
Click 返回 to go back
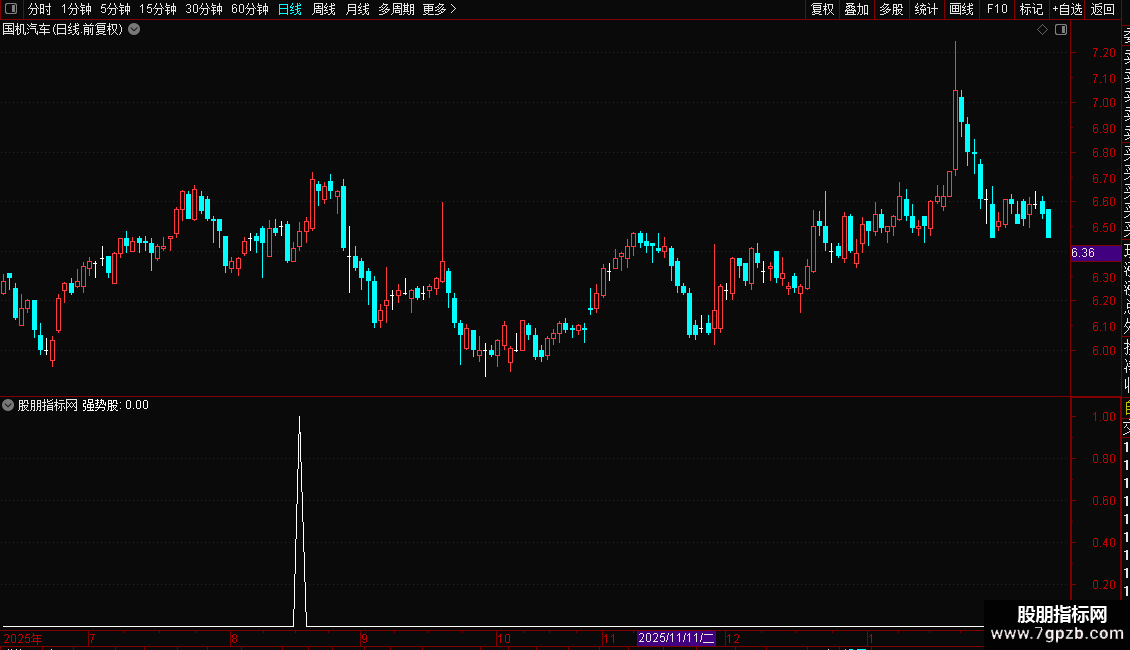pyautogui.click(x=1103, y=9)
